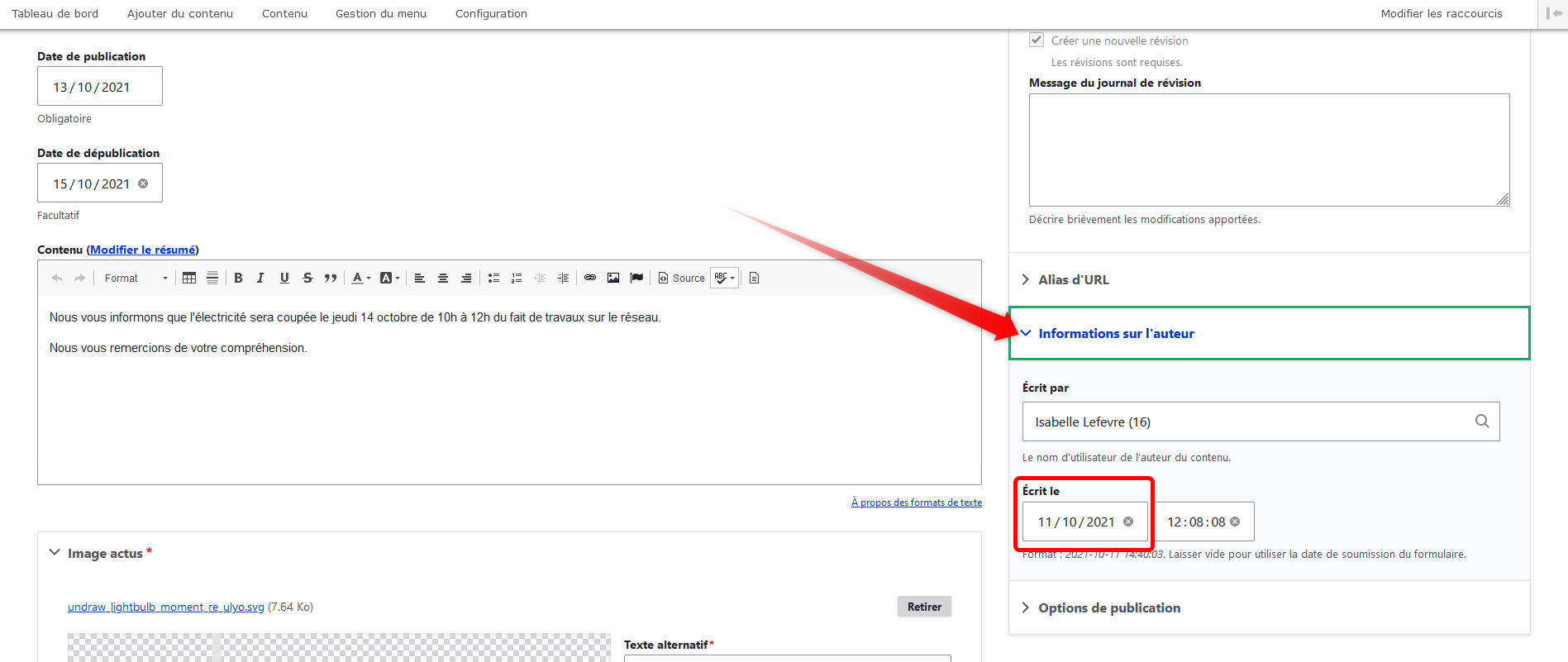This screenshot has width=1568, height=662.
Task: Click the block quote icon
Action: tap(331, 279)
